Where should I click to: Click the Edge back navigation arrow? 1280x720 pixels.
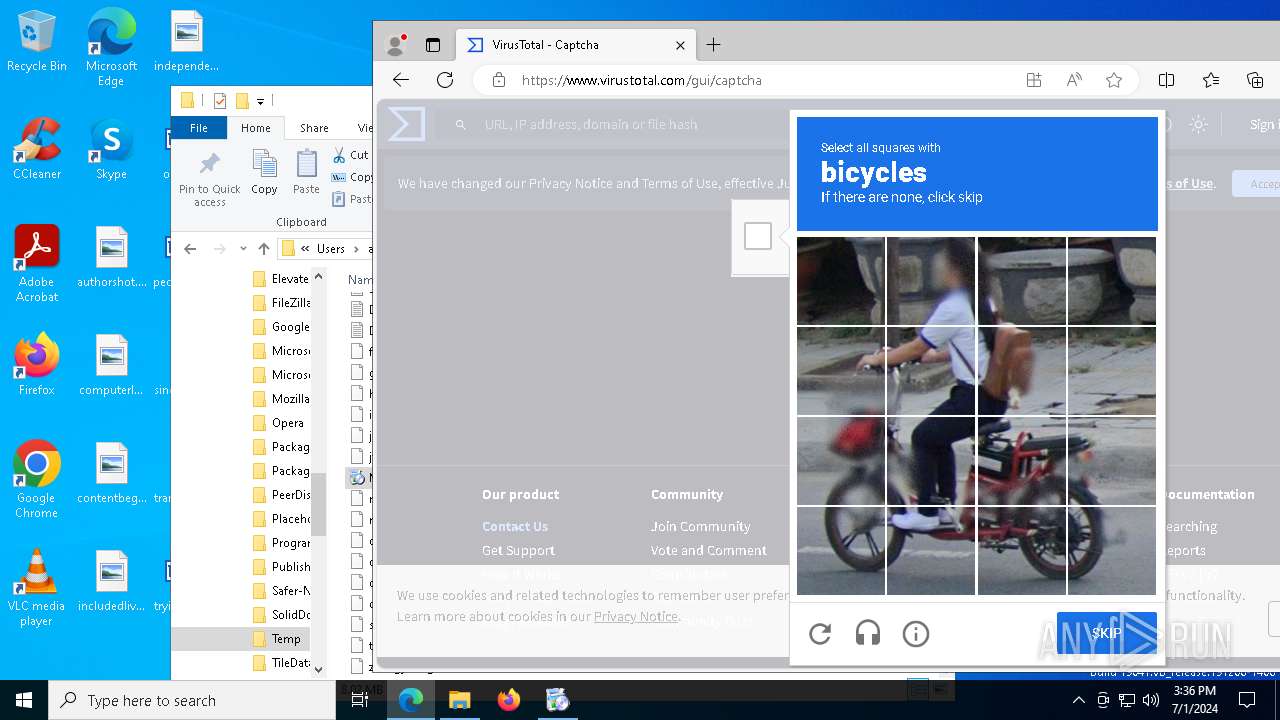[401, 80]
